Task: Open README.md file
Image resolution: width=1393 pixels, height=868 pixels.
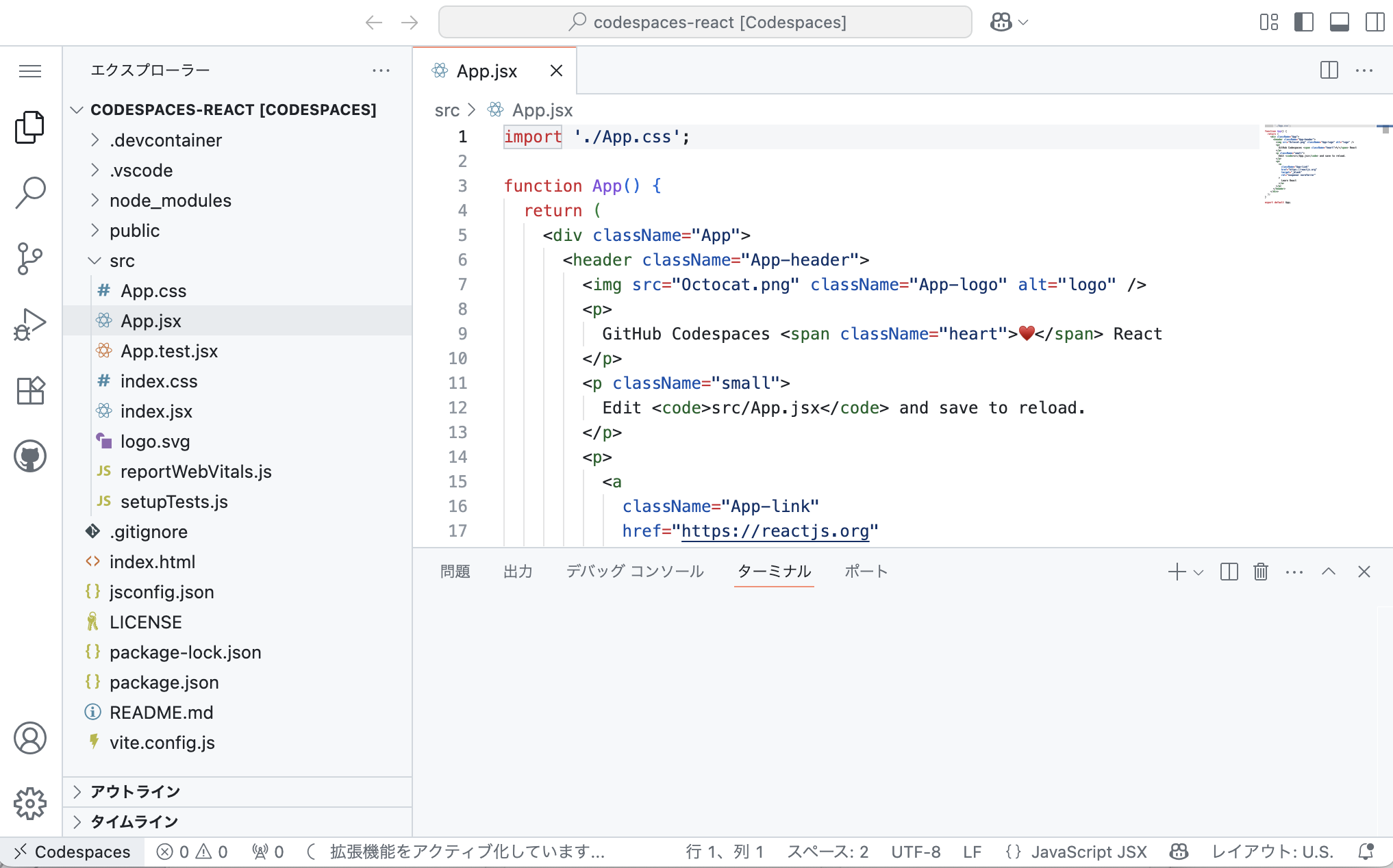Action: (237, 712)
